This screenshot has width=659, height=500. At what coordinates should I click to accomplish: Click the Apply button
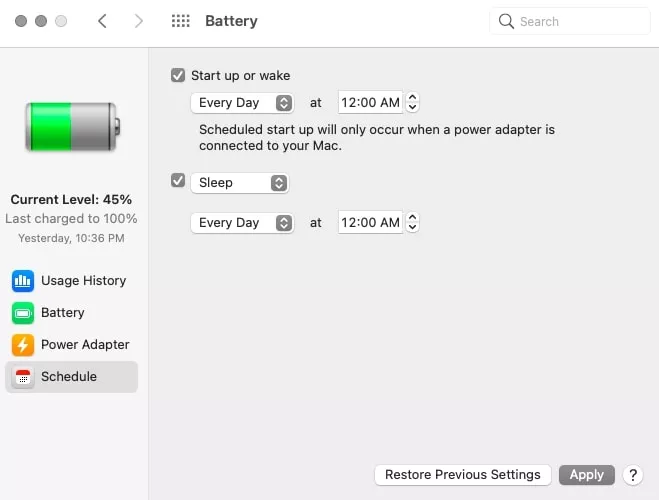[x=587, y=475]
